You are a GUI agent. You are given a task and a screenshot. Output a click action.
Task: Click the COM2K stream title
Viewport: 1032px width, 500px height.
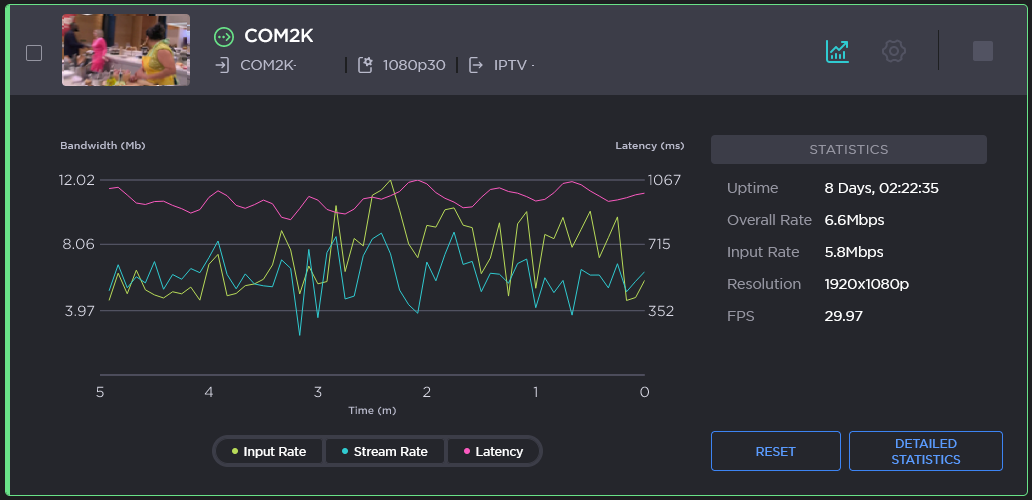(x=279, y=36)
